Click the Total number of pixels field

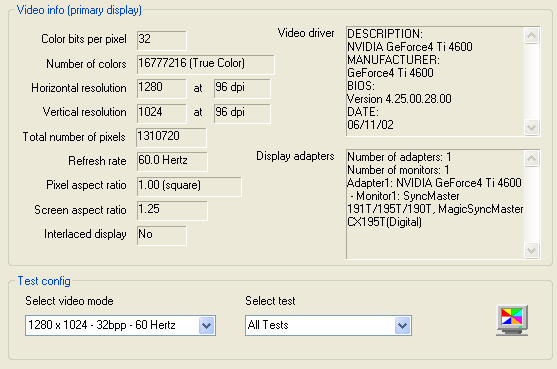(171, 137)
